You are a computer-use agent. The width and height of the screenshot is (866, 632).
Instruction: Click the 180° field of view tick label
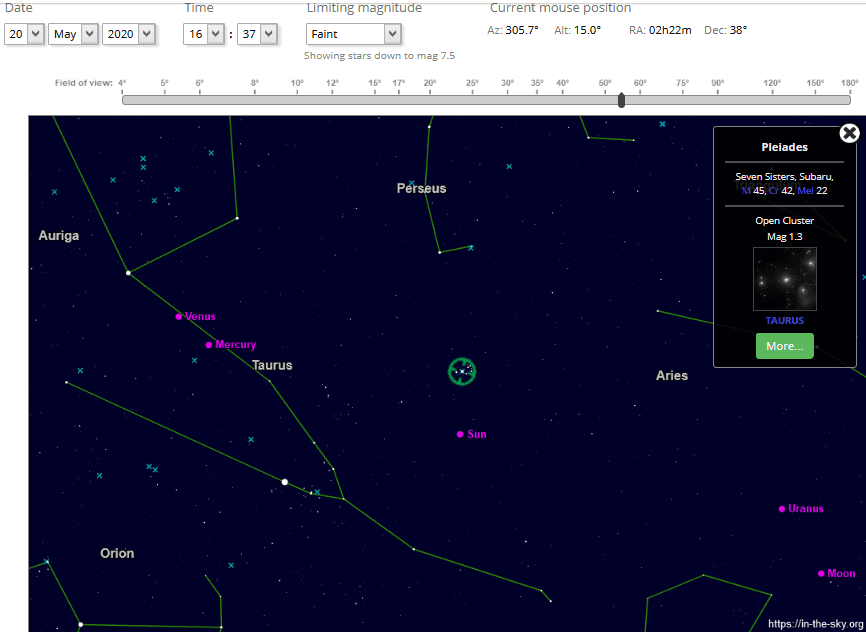click(x=850, y=83)
